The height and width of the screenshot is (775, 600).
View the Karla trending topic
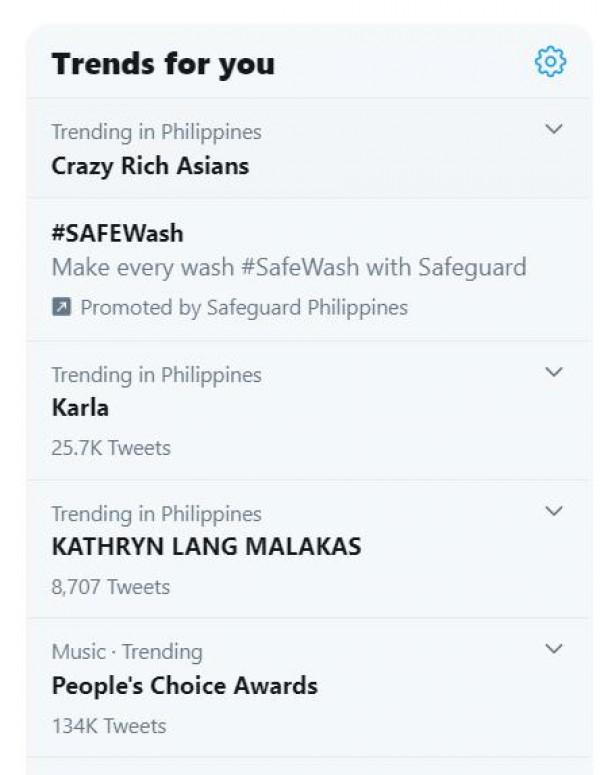point(80,408)
